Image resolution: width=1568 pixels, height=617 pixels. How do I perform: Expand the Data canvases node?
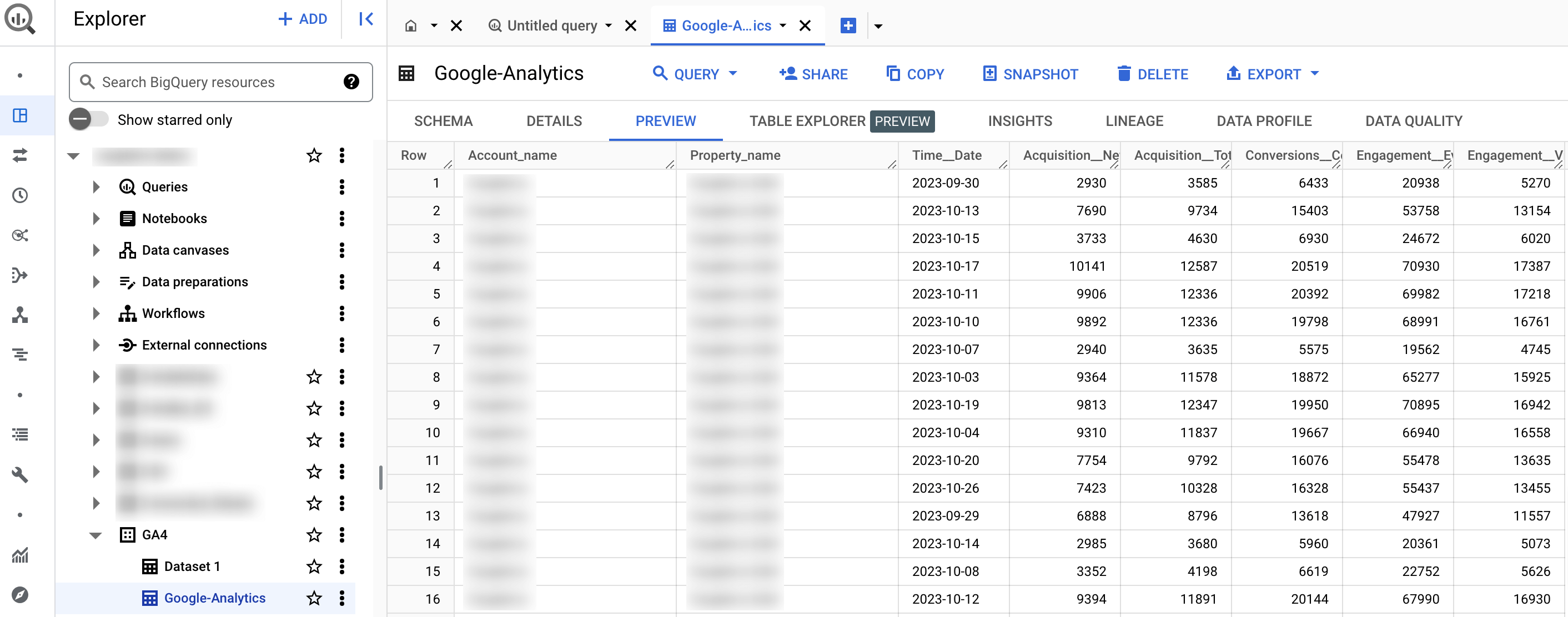click(96, 250)
